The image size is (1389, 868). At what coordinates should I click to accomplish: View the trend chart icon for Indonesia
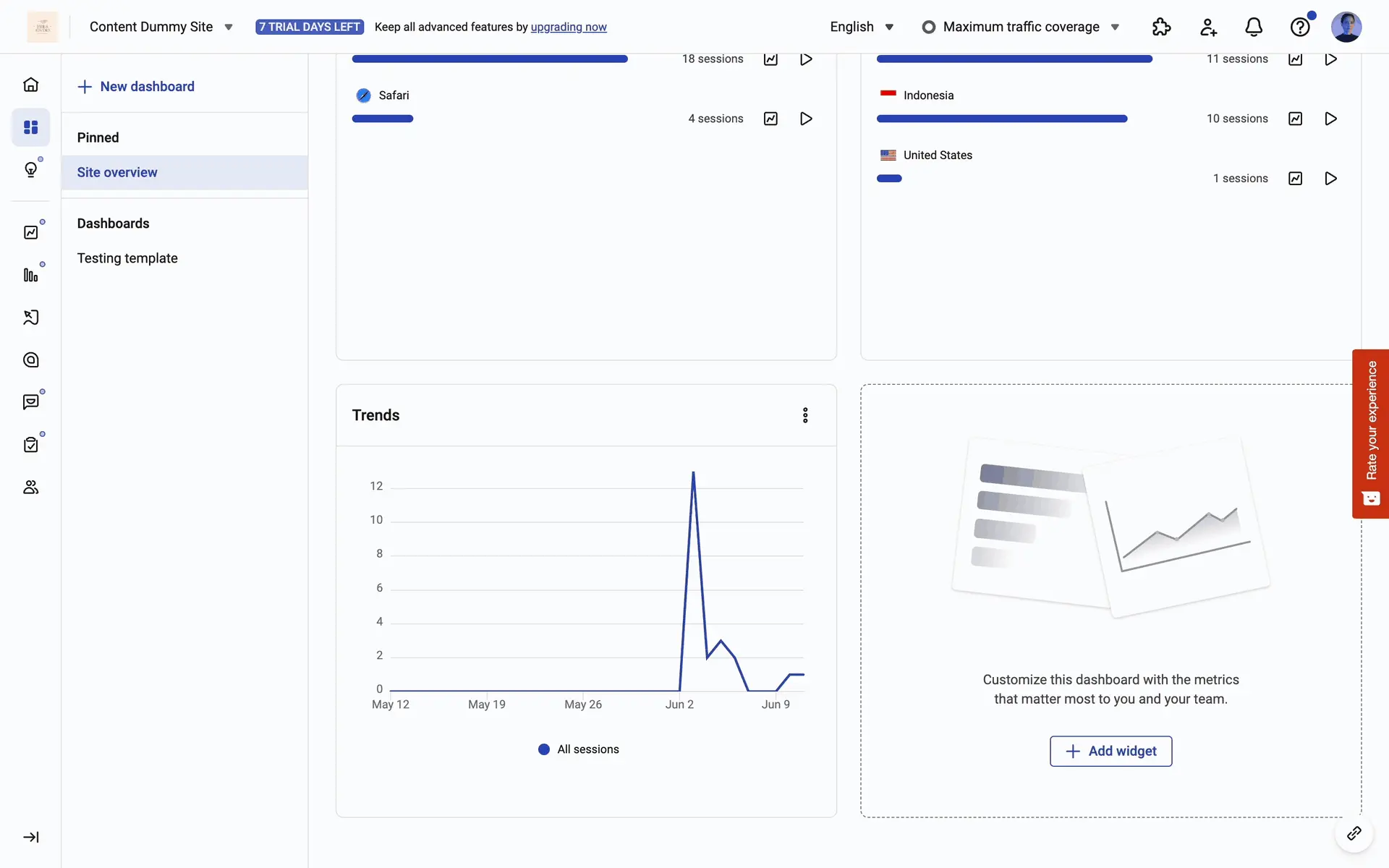point(1295,119)
